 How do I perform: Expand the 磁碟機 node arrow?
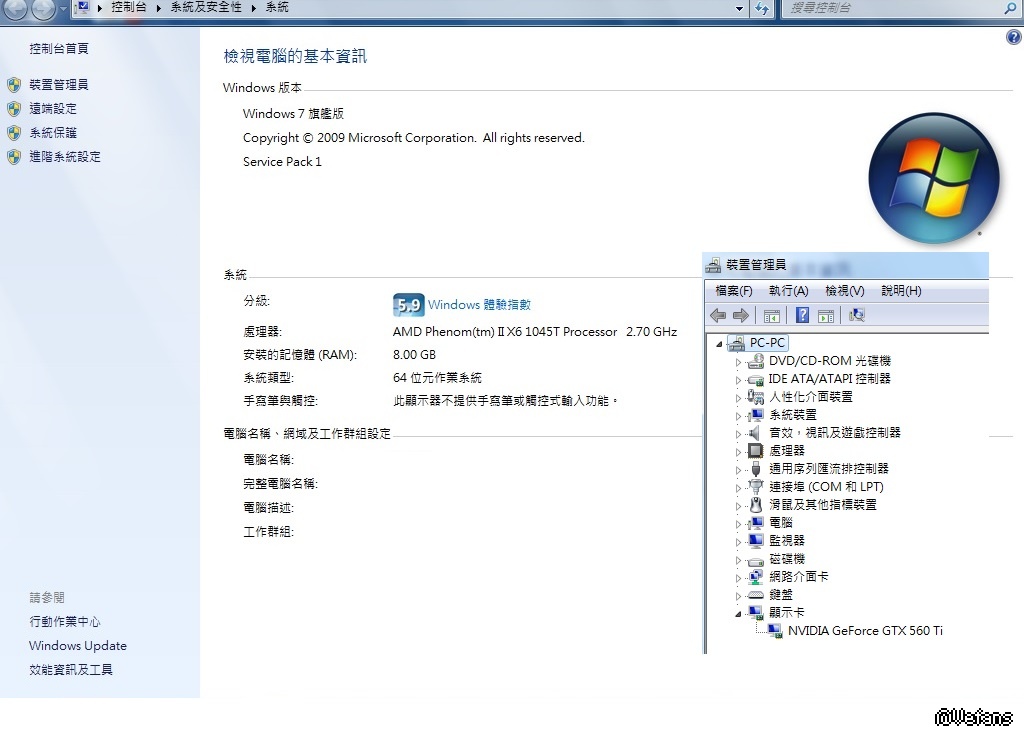click(x=739, y=560)
